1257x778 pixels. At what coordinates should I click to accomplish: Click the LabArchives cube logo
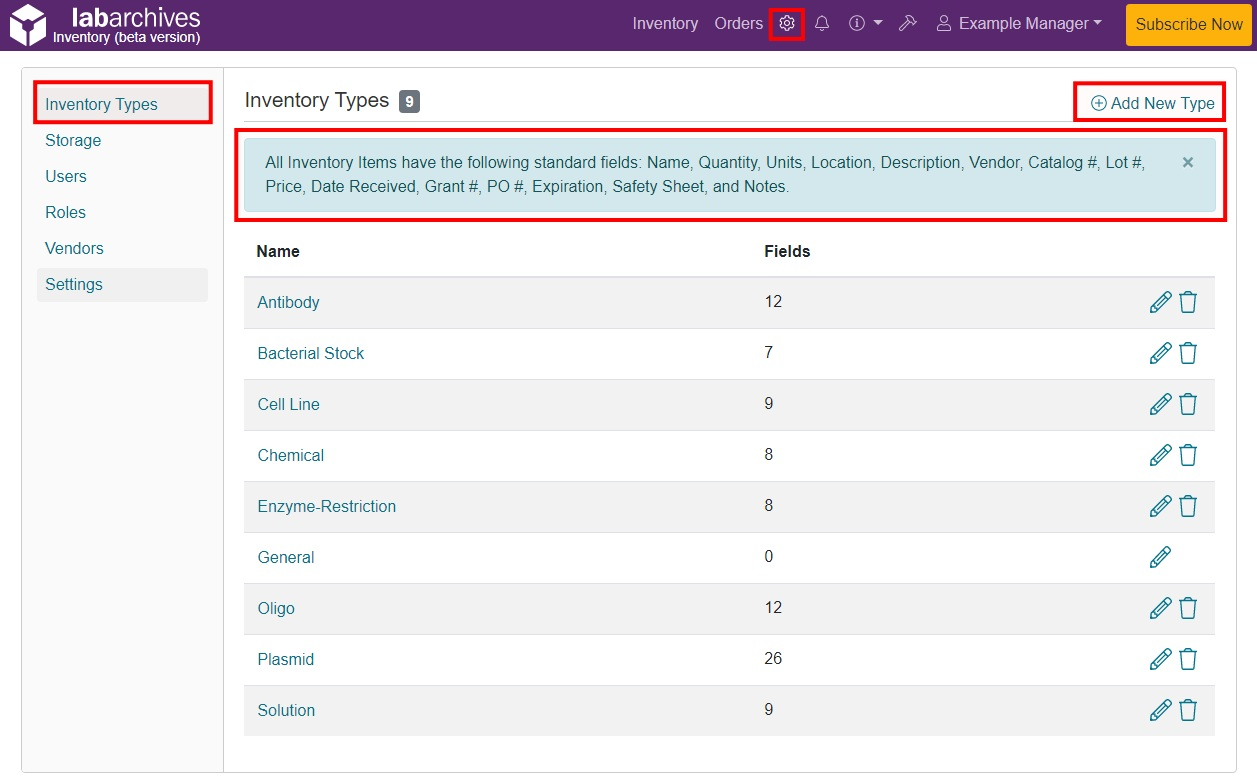(29, 24)
